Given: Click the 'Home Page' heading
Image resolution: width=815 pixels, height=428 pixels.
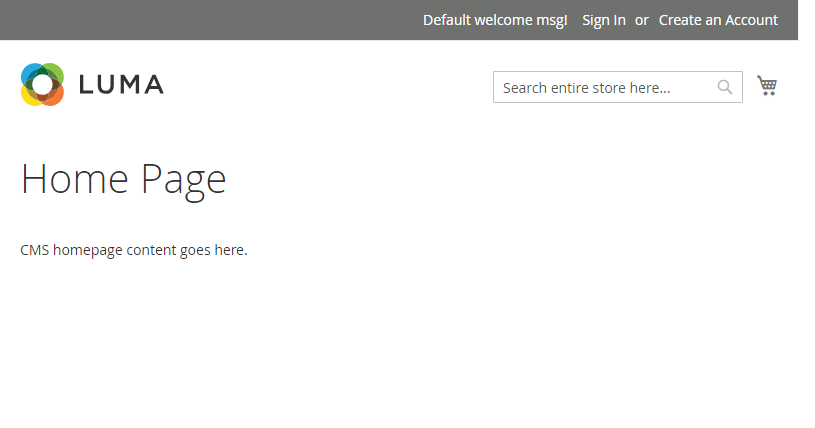Looking at the screenshot, I should [x=123, y=179].
